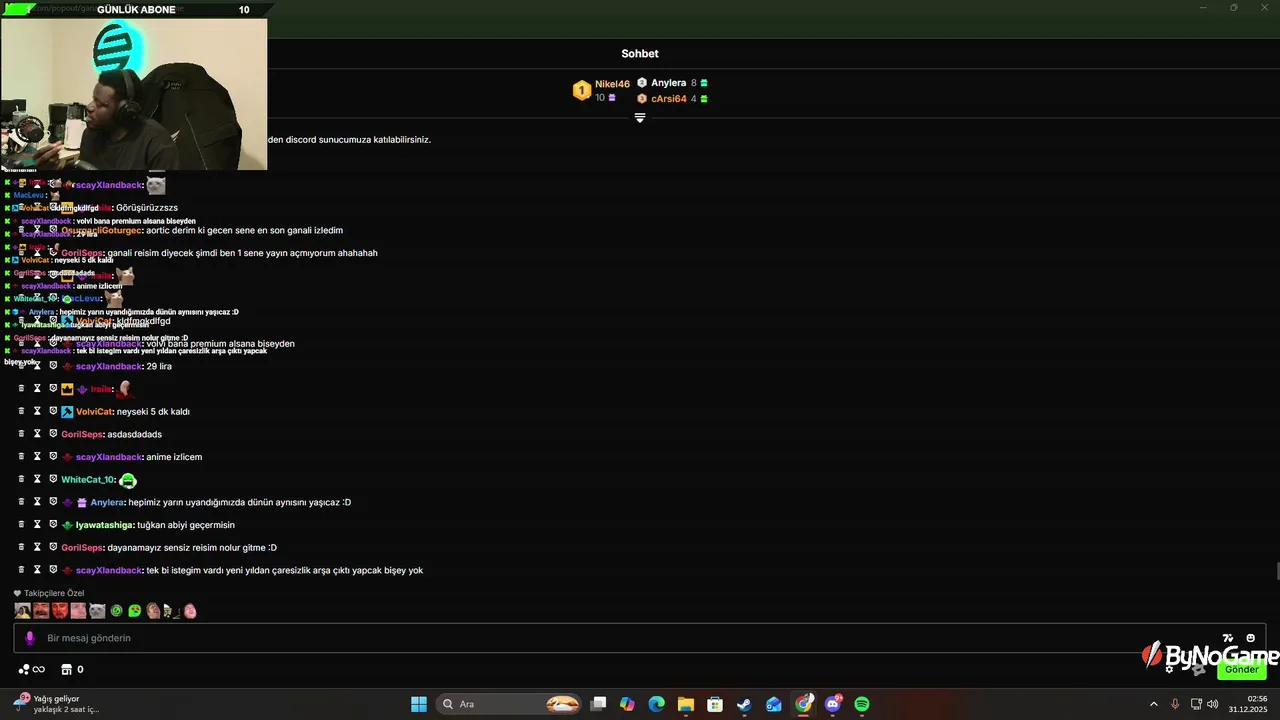Insert the pink egg emote
The image size is (1280, 720).
tap(190, 611)
